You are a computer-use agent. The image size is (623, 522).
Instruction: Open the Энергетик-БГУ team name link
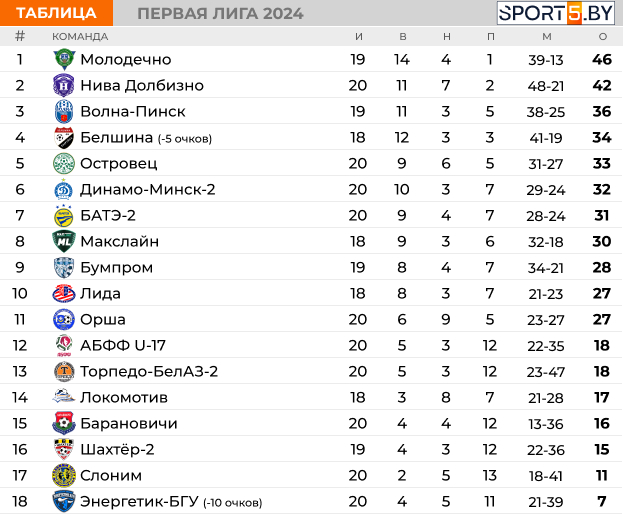coord(139,501)
